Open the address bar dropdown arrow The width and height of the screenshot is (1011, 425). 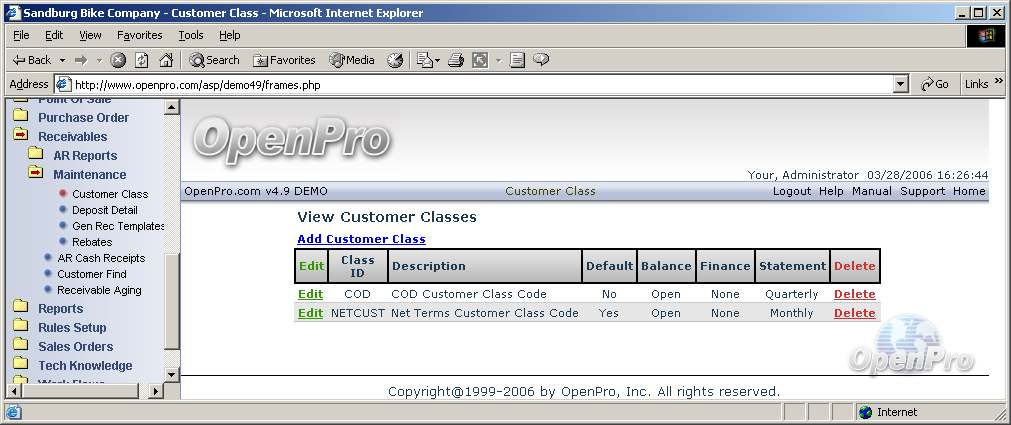click(x=901, y=84)
